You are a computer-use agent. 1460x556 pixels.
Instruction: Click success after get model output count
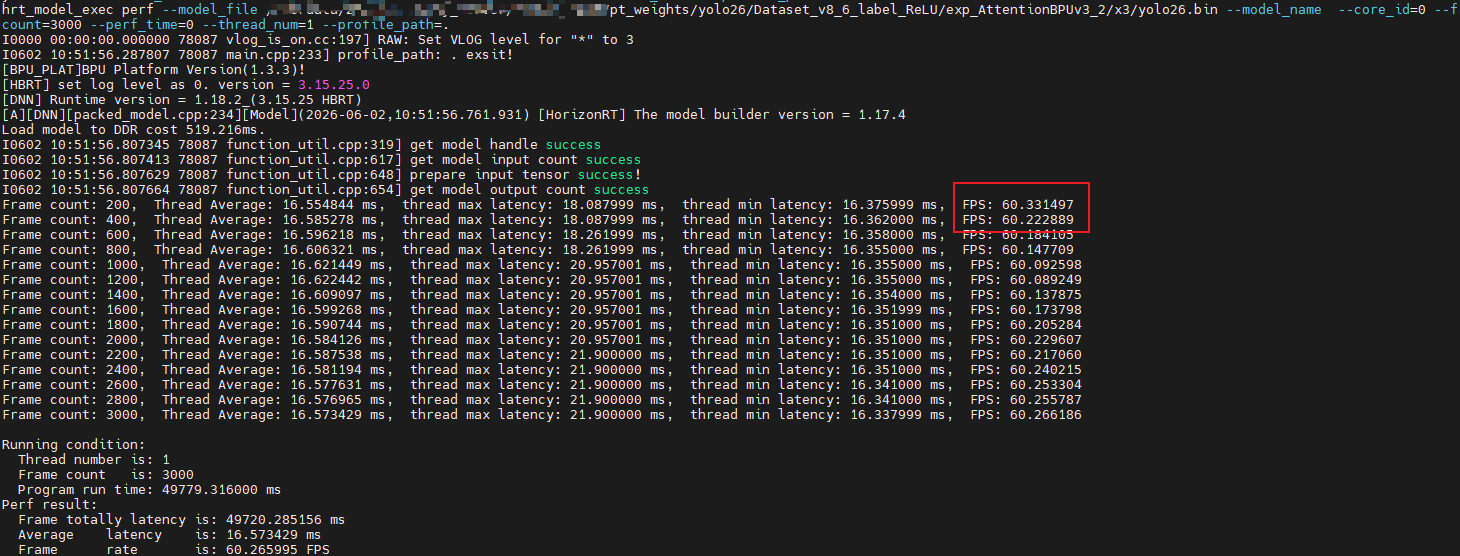[x=621, y=190]
